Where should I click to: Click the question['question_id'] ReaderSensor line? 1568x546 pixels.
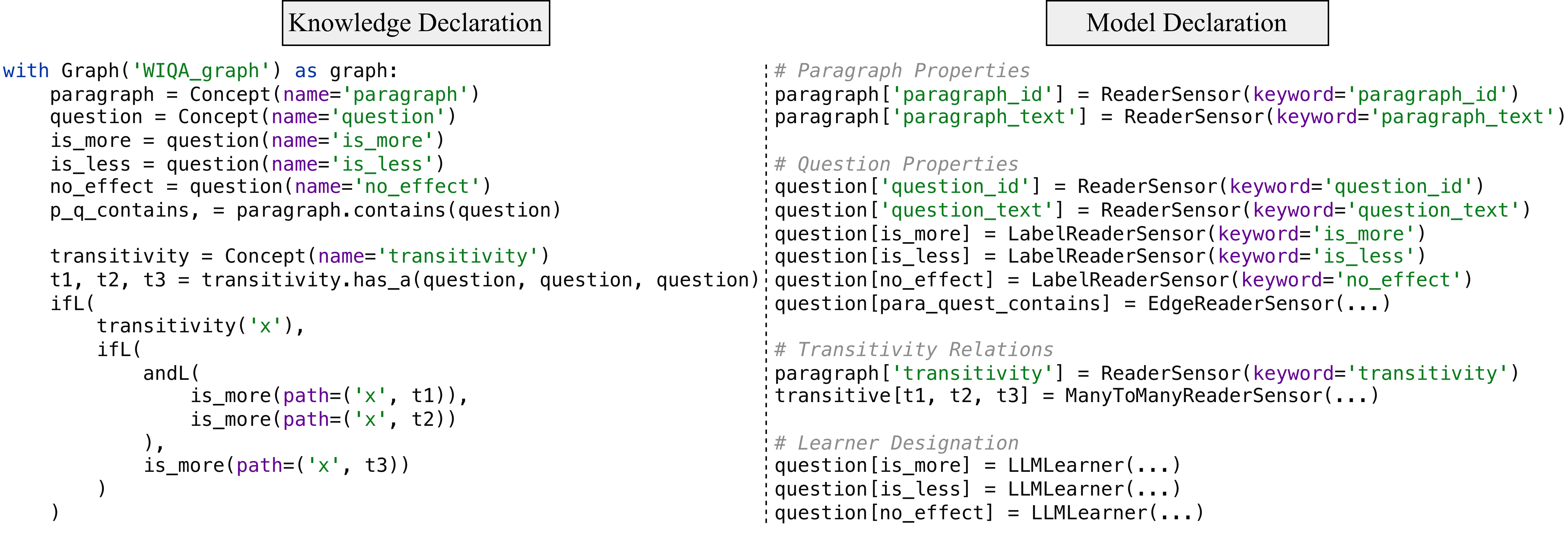1129,187
